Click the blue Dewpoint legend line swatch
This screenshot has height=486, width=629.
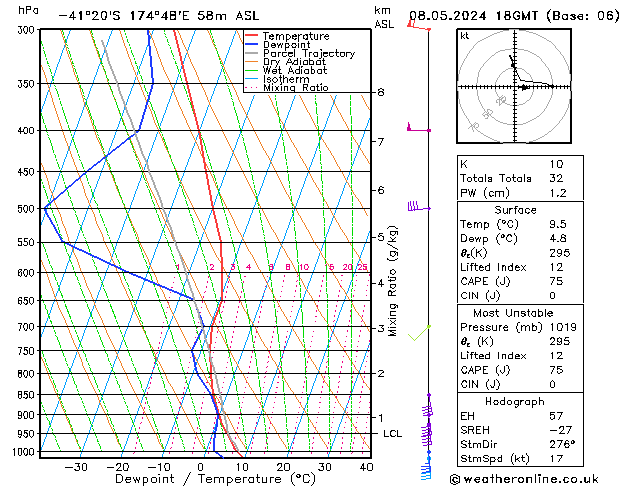tap(251, 44)
